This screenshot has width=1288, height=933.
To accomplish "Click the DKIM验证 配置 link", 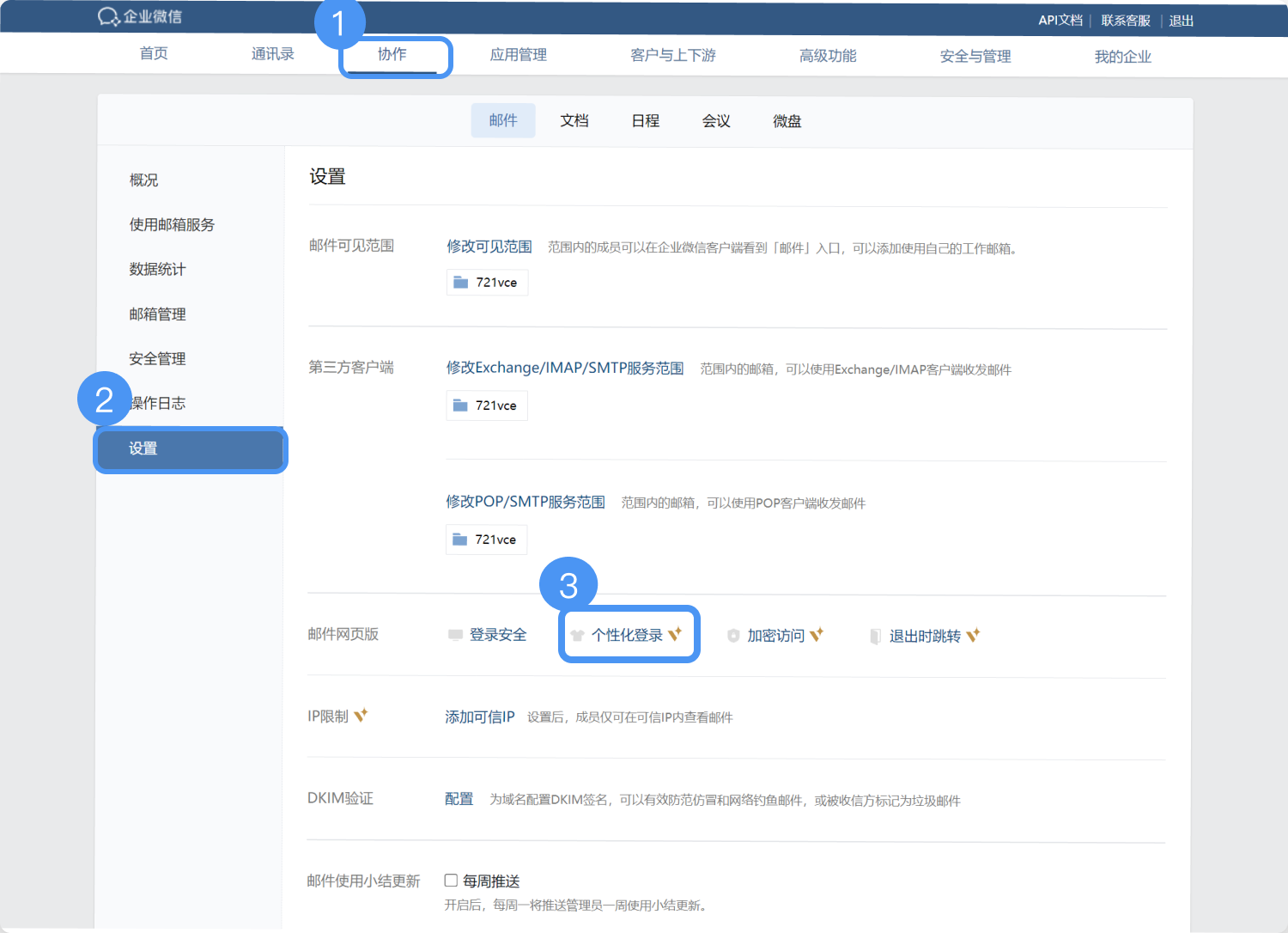I will pos(459,799).
